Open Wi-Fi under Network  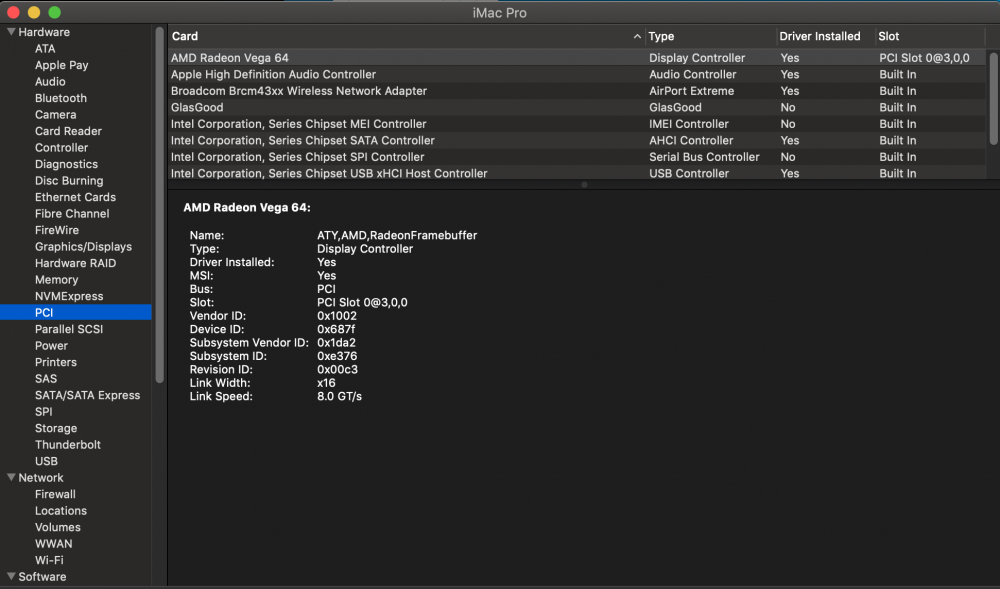49,560
